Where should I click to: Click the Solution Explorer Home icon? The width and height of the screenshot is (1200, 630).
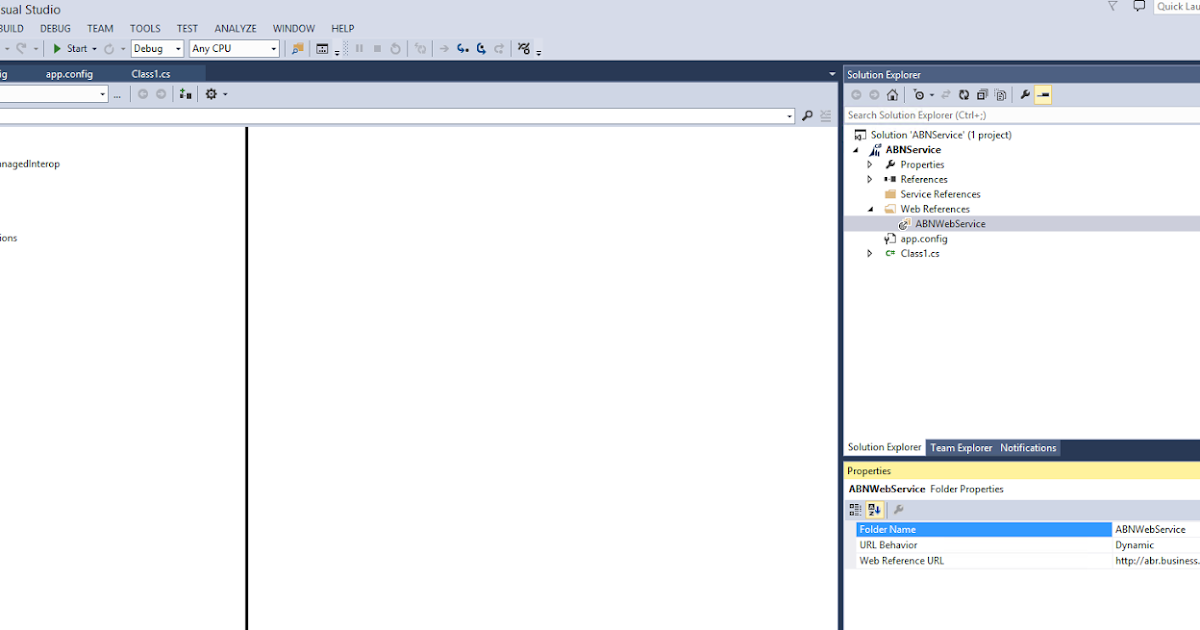coord(892,95)
